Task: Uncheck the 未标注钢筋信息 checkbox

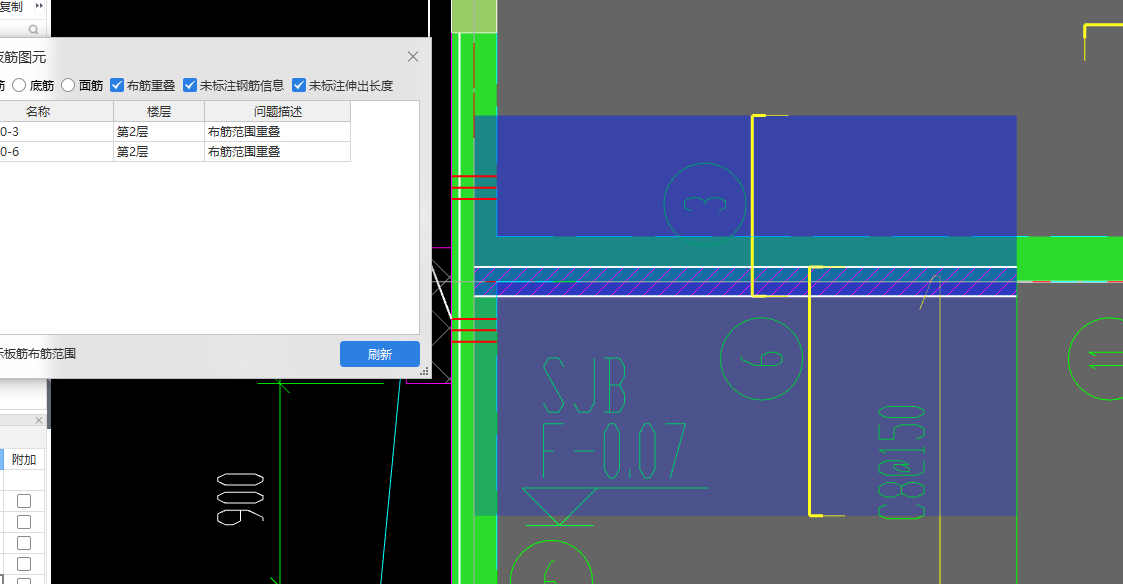Action: 190,85
